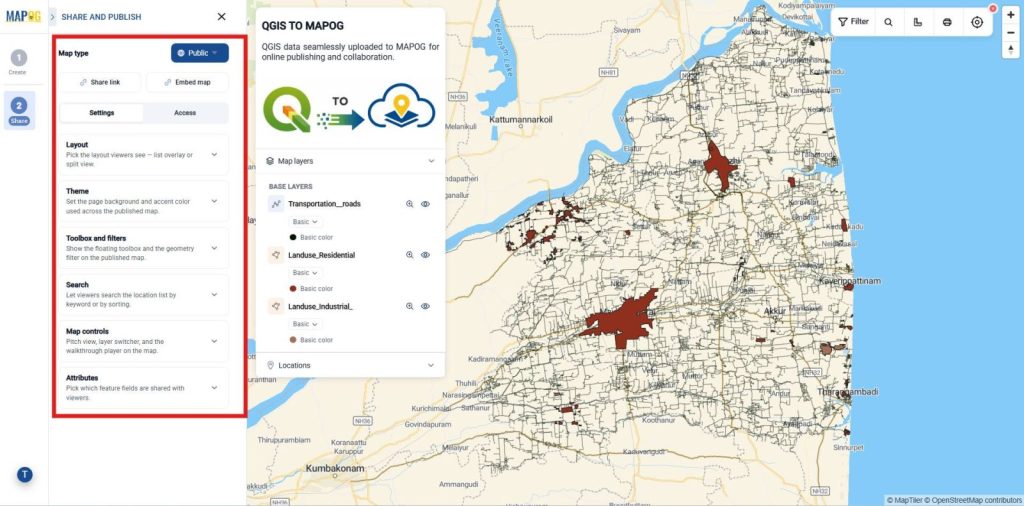1024x506 pixels.
Task: Open the Public map type dropdown
Action: tap(200, 53)
